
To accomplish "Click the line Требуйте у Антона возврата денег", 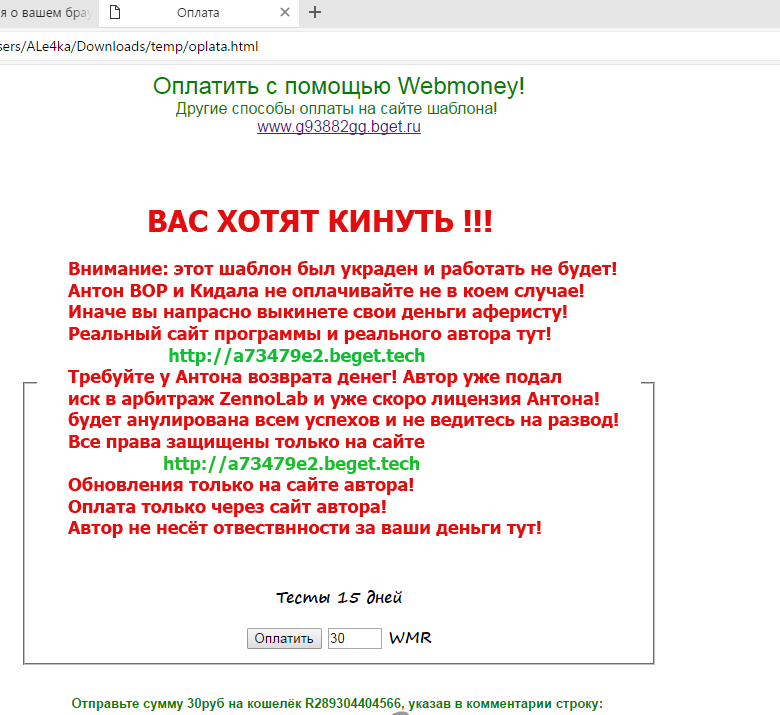I will point(315,377).
